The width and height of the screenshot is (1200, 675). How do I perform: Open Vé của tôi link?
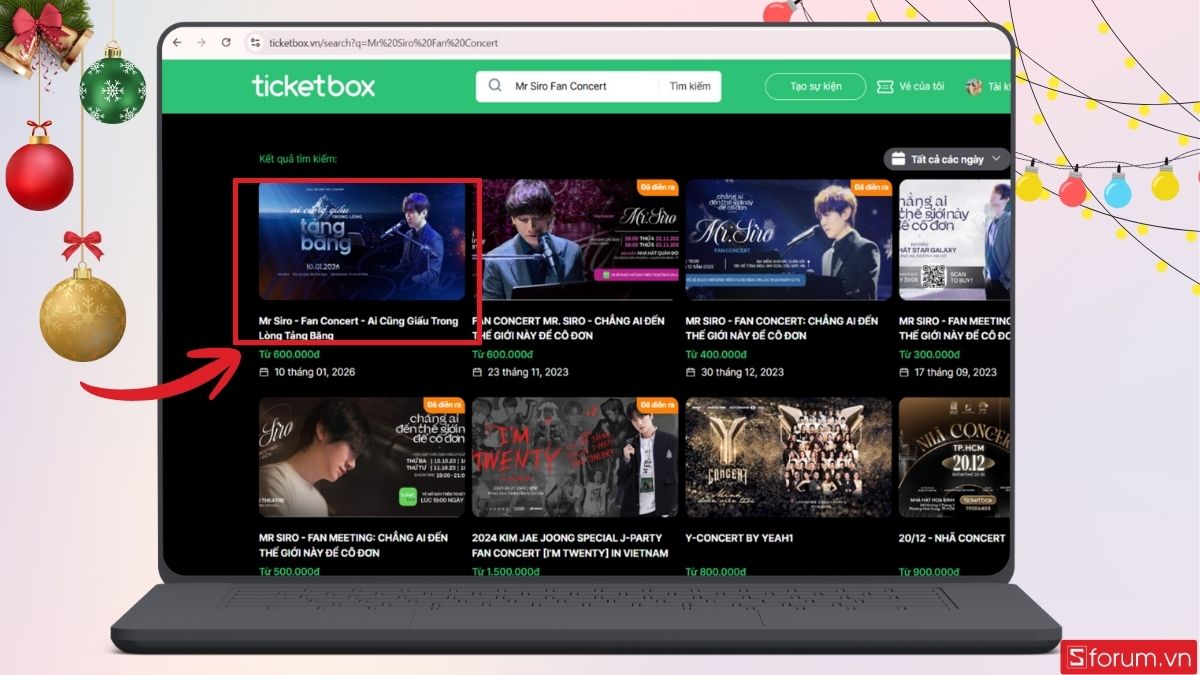921,86
